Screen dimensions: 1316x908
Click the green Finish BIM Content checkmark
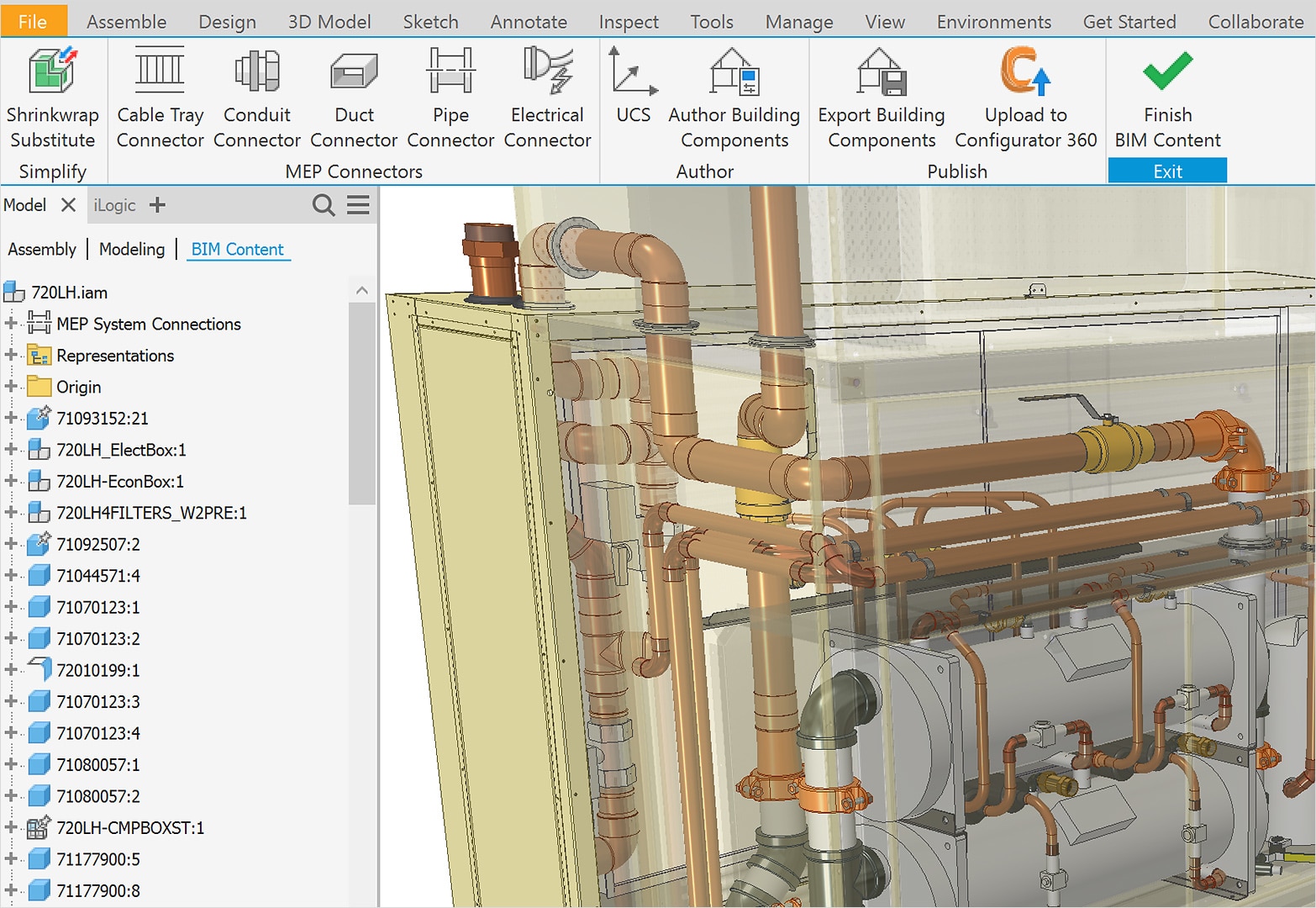[x=1167, y=71]
